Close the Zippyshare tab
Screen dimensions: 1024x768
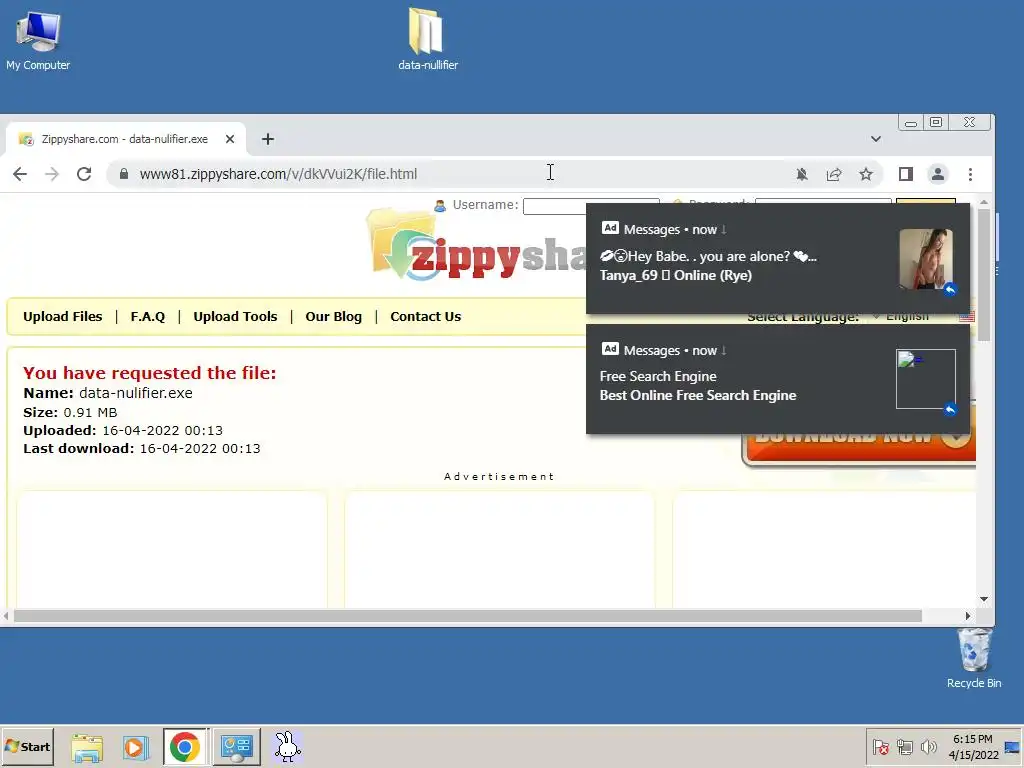pos(230,139)
